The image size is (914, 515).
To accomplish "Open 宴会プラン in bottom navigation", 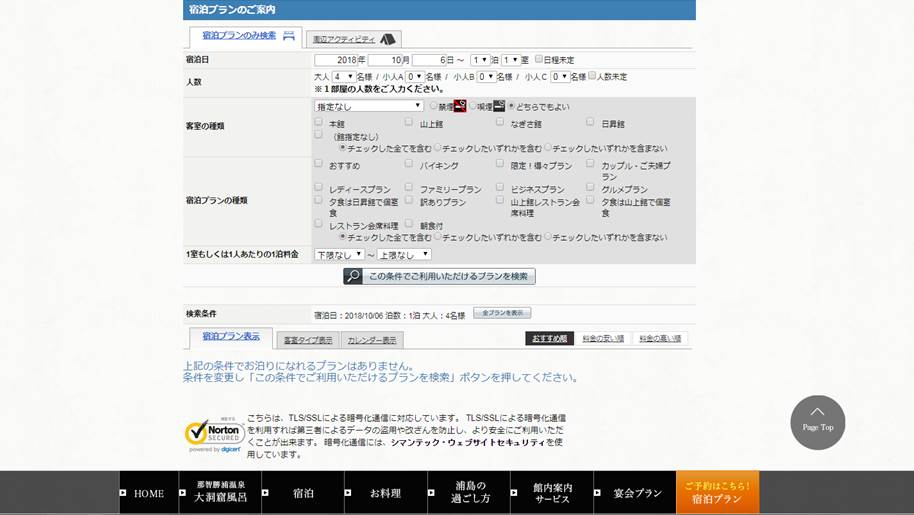I will point(635,493).
